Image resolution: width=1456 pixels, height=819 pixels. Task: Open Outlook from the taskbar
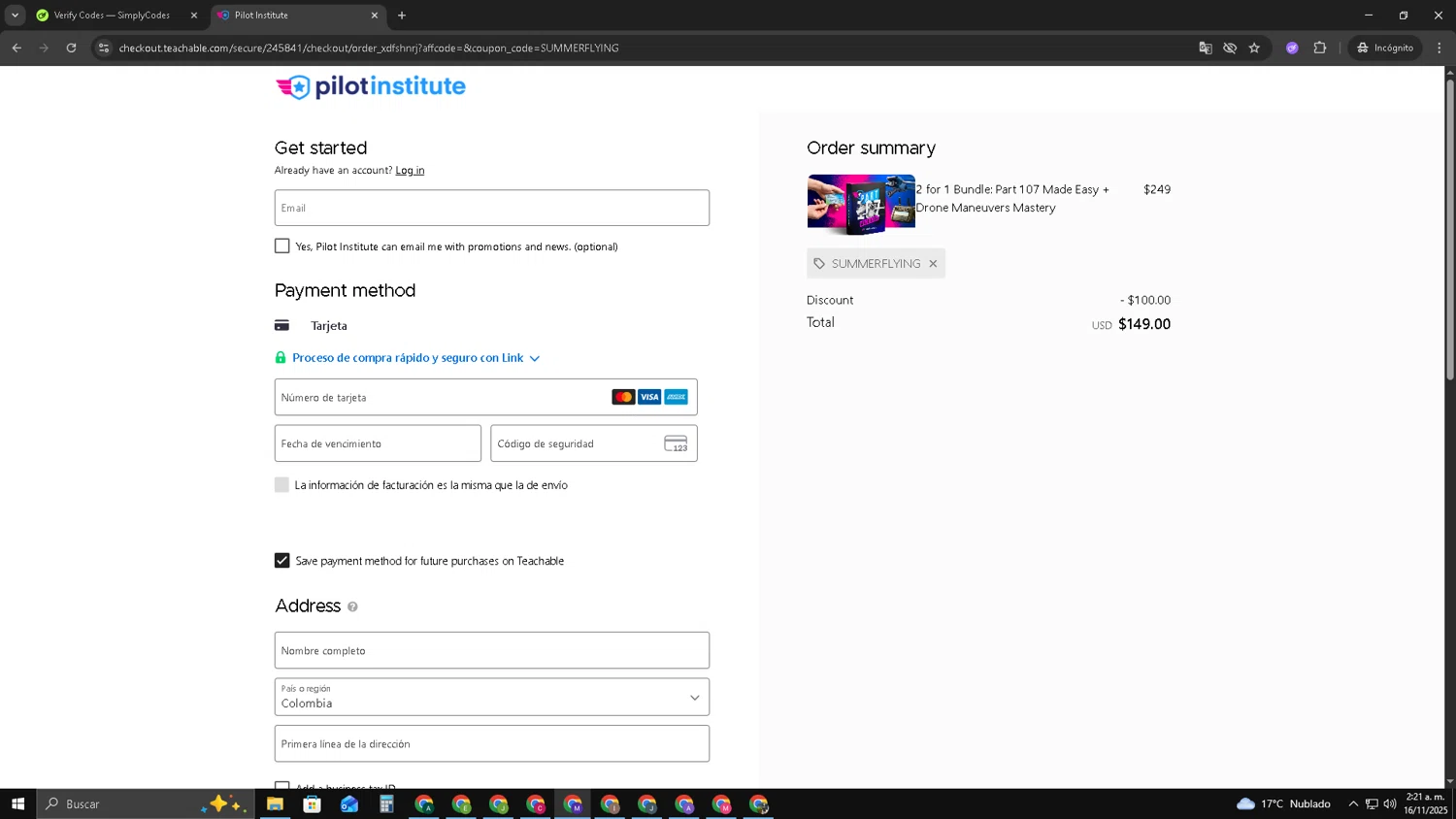click(x=349, y=803)
